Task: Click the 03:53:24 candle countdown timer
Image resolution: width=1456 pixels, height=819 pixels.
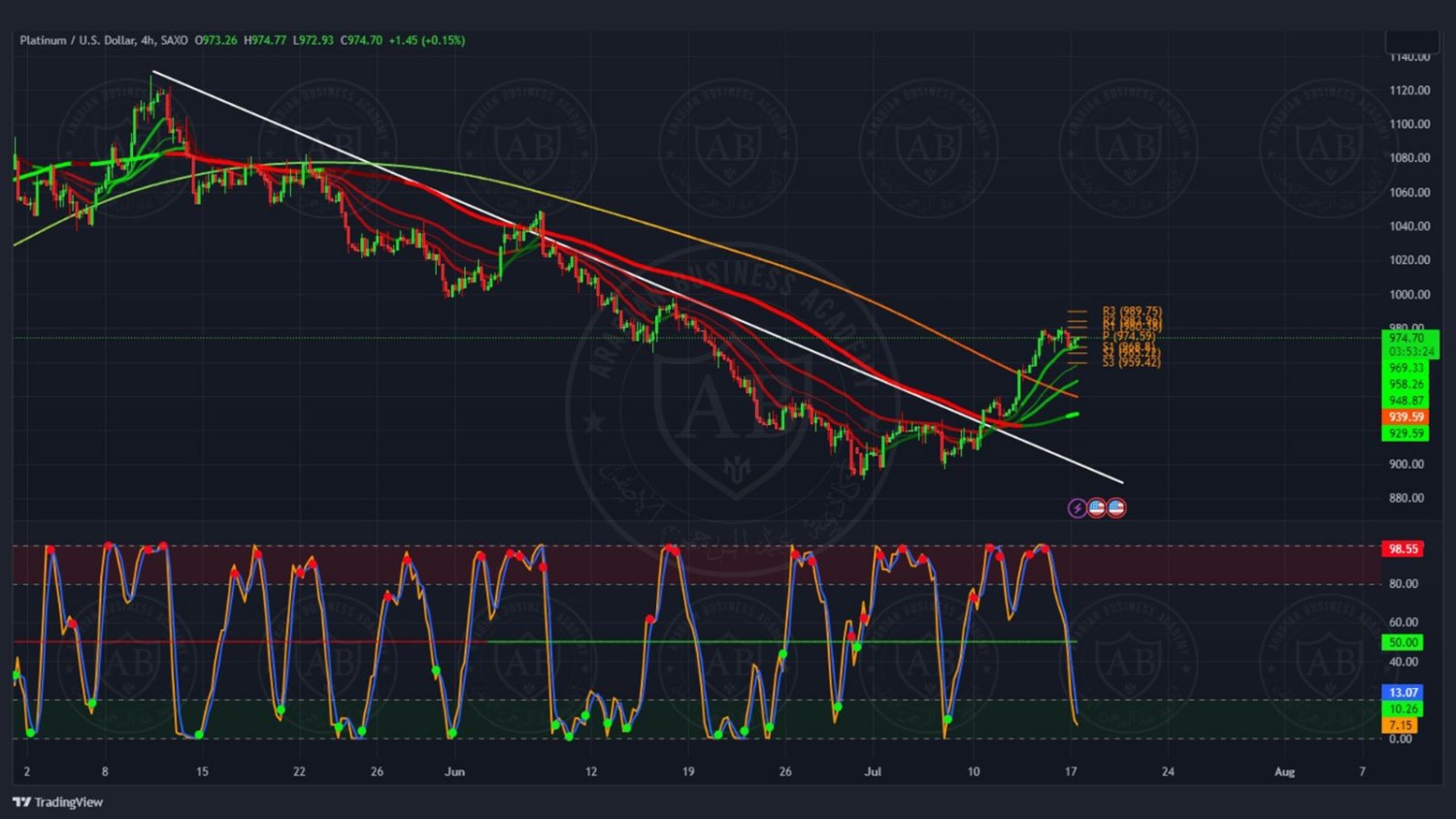Action: pyautogui.click(x=1410, y=351)
